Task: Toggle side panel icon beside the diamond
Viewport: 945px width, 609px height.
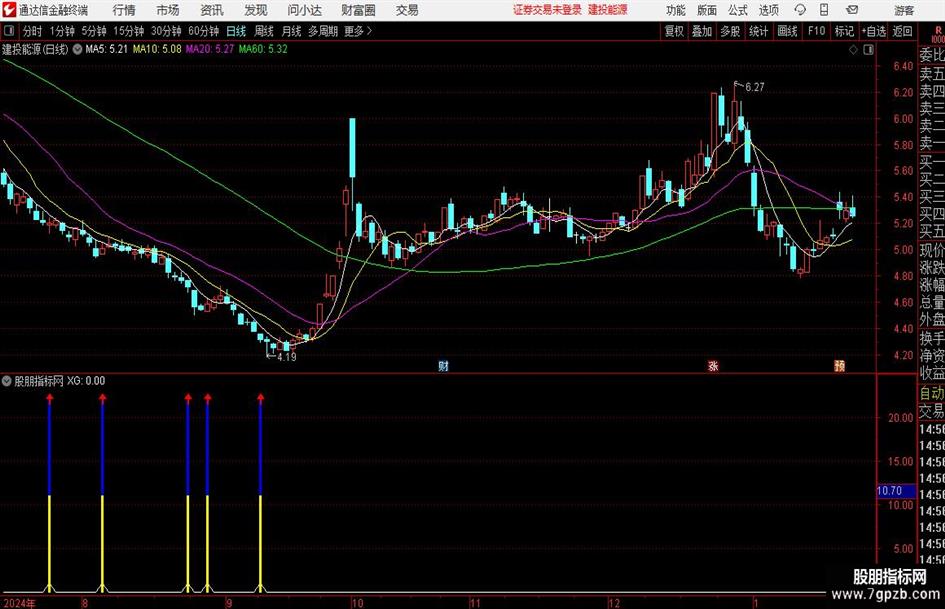Action: tap(868, 50)
